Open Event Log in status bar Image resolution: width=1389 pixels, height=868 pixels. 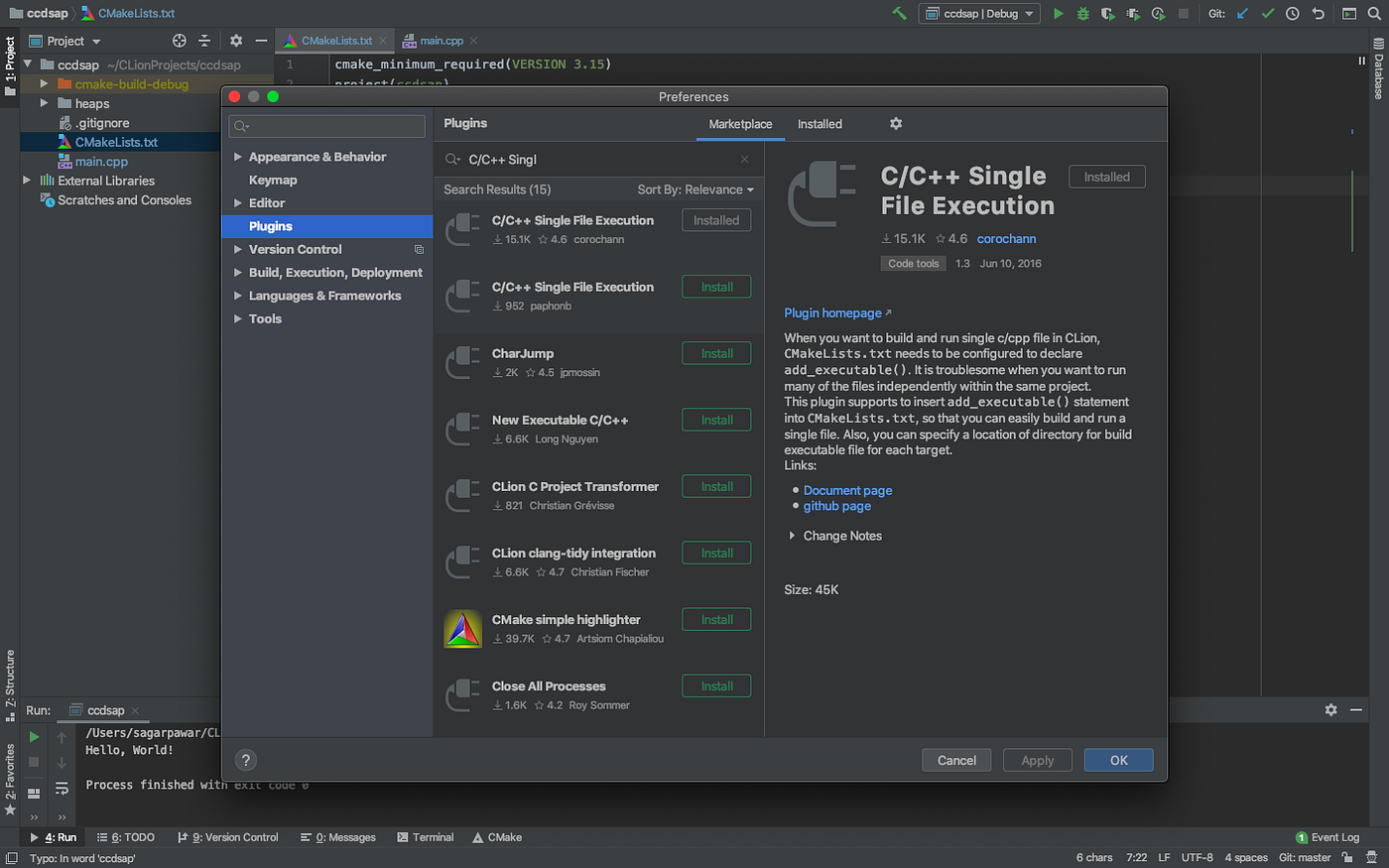[x=1327, y=837]
